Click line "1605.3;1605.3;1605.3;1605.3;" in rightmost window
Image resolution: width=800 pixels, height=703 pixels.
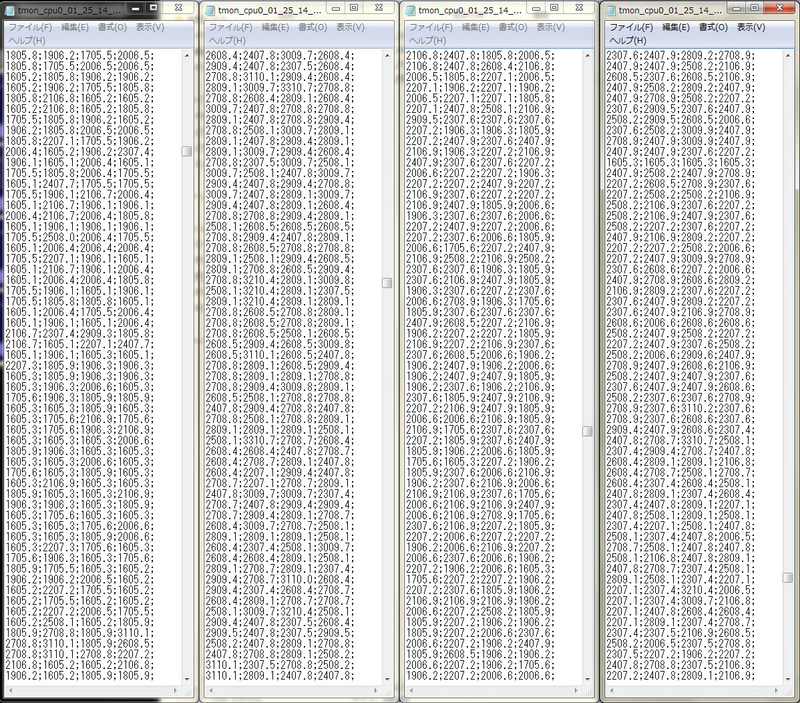coord(681,162)
